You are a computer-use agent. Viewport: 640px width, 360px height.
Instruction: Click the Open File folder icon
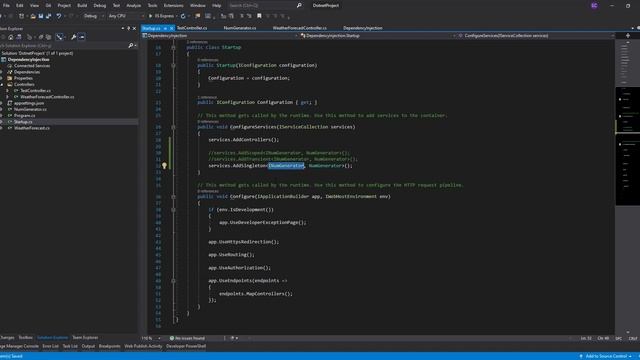pyautogui.click(x=33, y=16)
